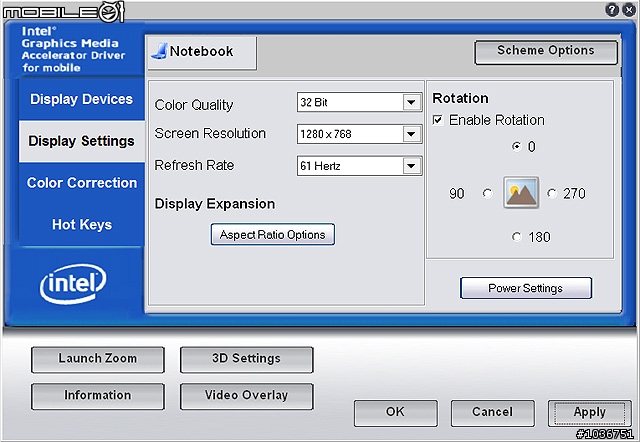Click the Cancel button
This screenshot has height=442, width=640.
[x=492, y=413]
